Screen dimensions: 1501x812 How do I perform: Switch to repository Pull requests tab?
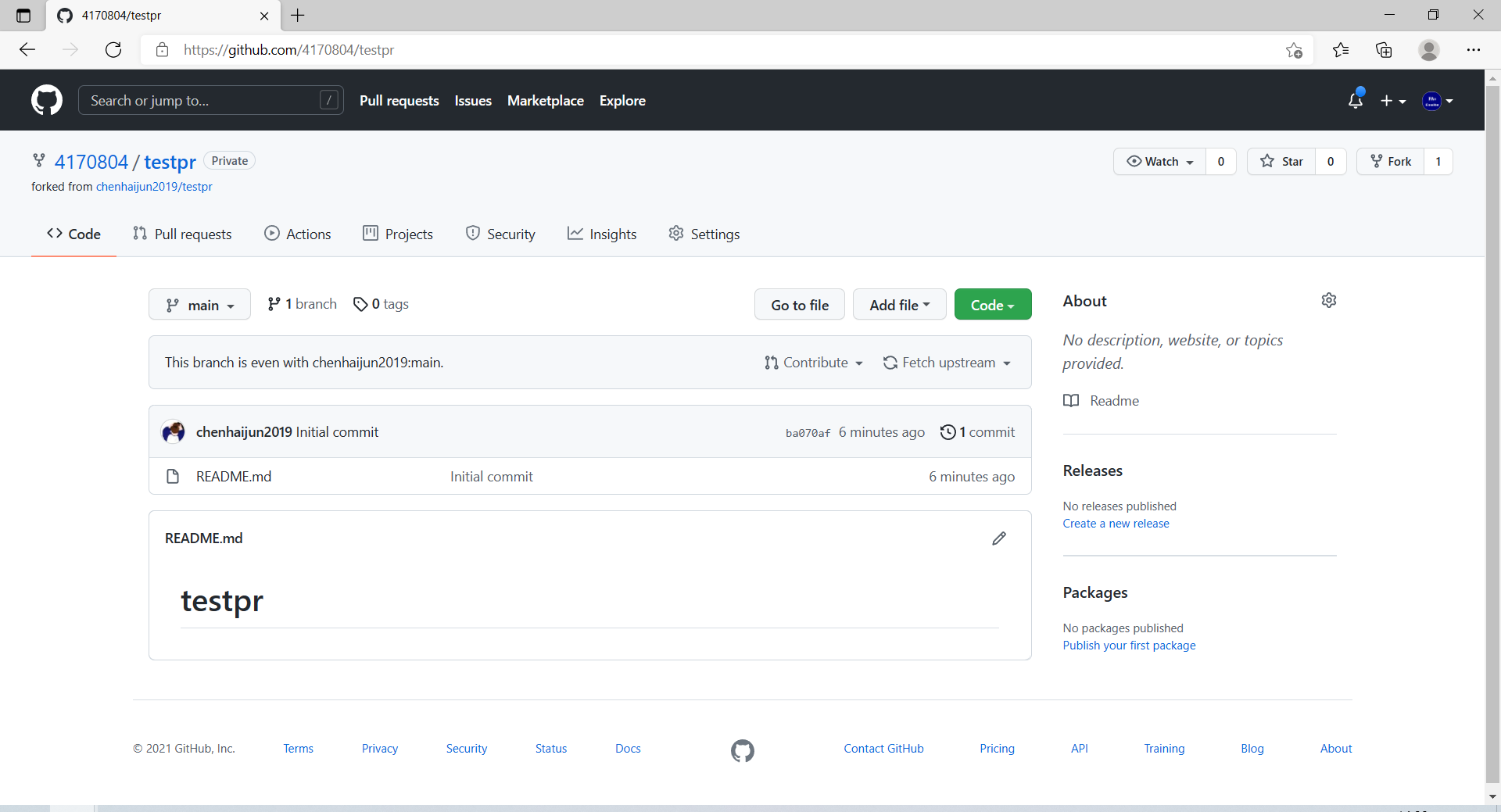click(182, 234)
